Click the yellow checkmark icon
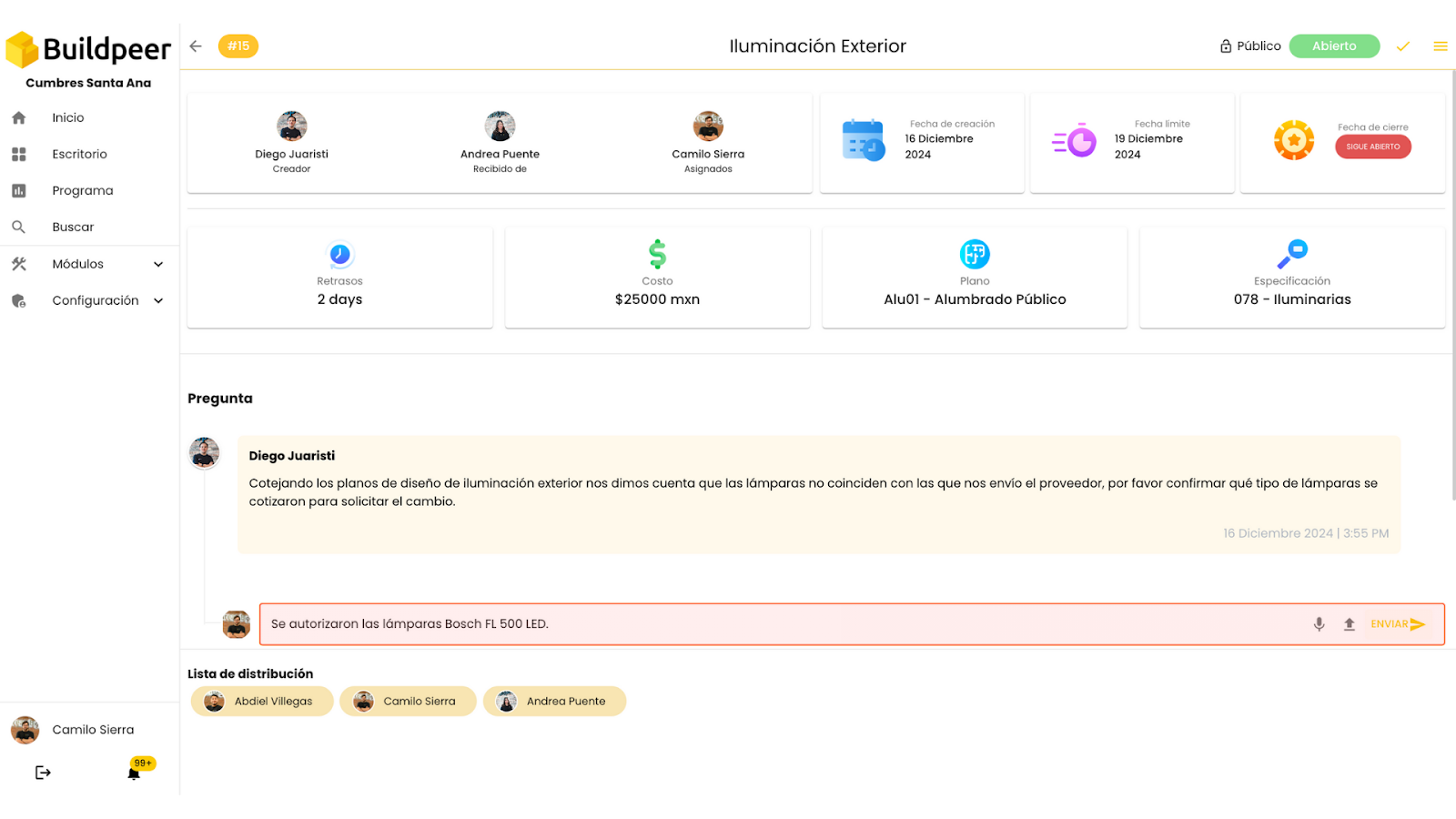The image size is (1456, 819). [1403, 46]
